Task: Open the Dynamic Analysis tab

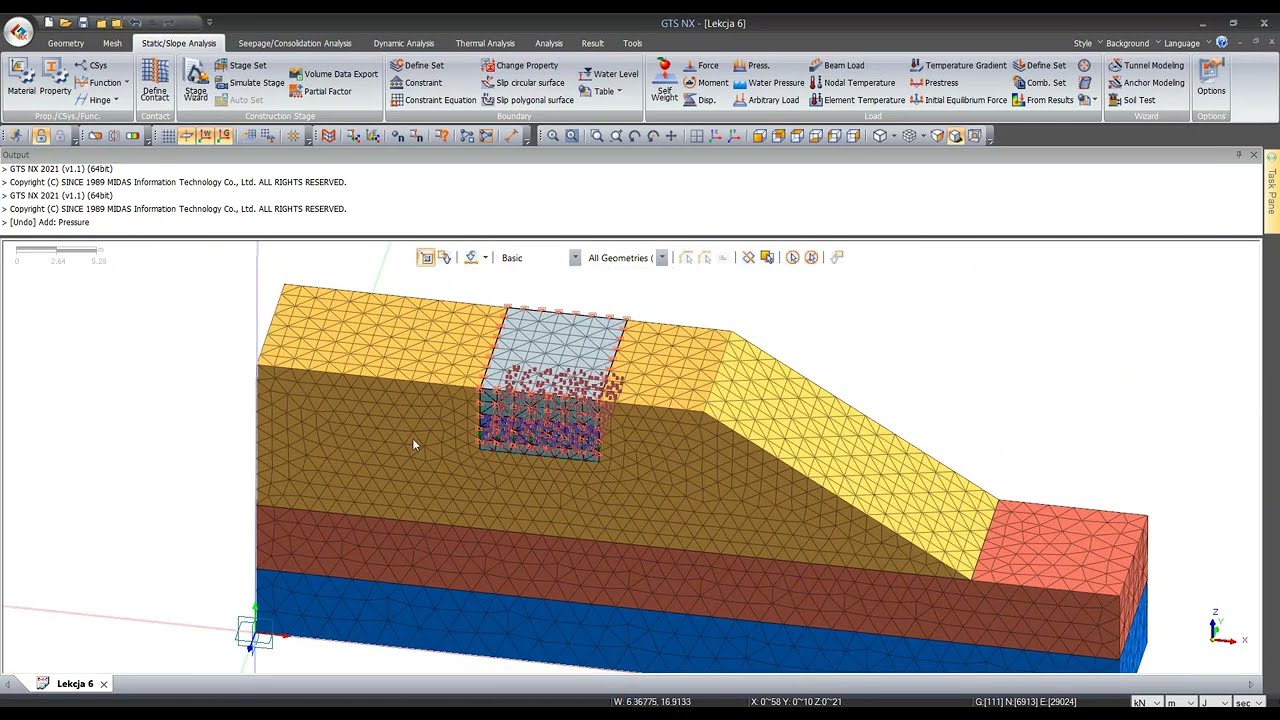Action: (x=404, y=43)
